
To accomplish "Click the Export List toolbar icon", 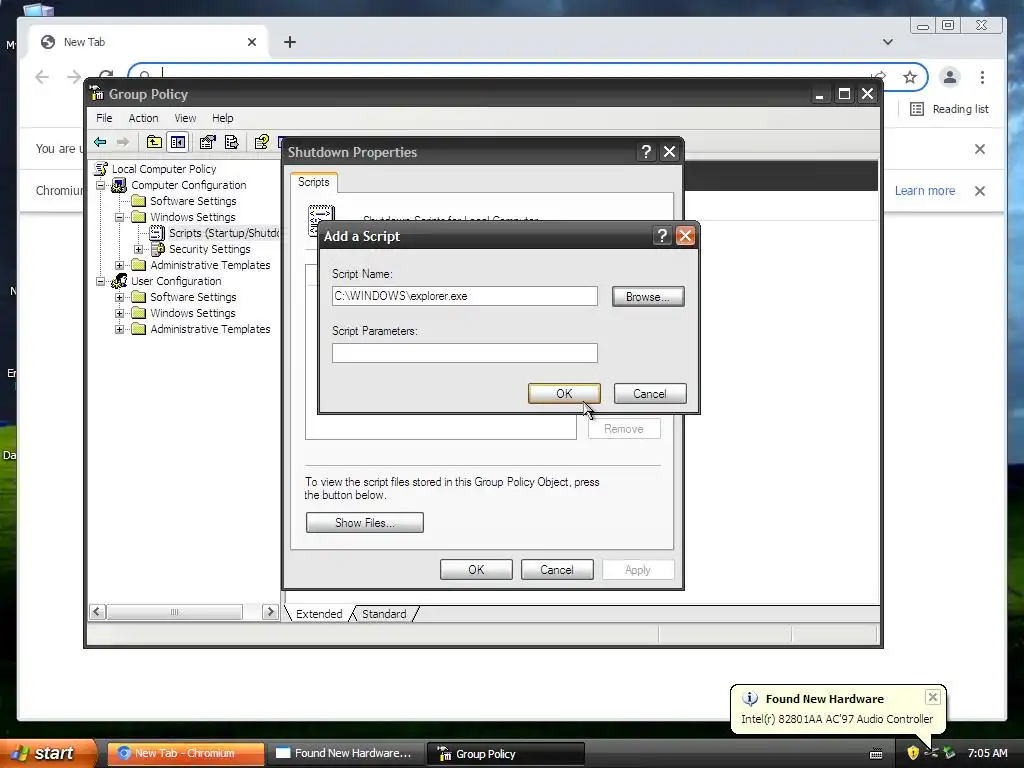I will 231,142.
